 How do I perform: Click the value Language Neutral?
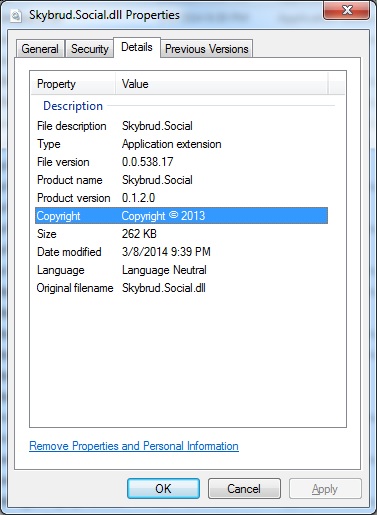(x=164, y=270)
